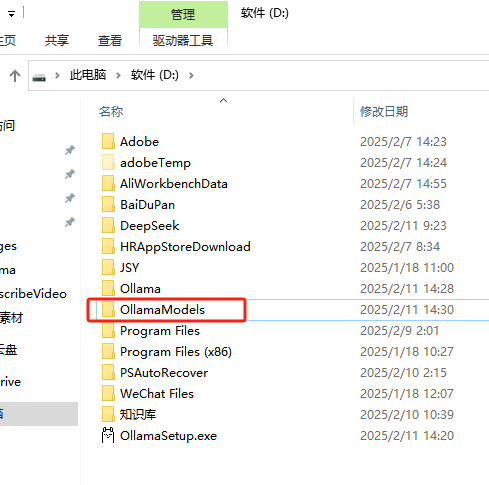Screen dimensions: 489x485
Task: Click the date 2025/1/18 11:00 for JSY
Action: coord(407,268)
